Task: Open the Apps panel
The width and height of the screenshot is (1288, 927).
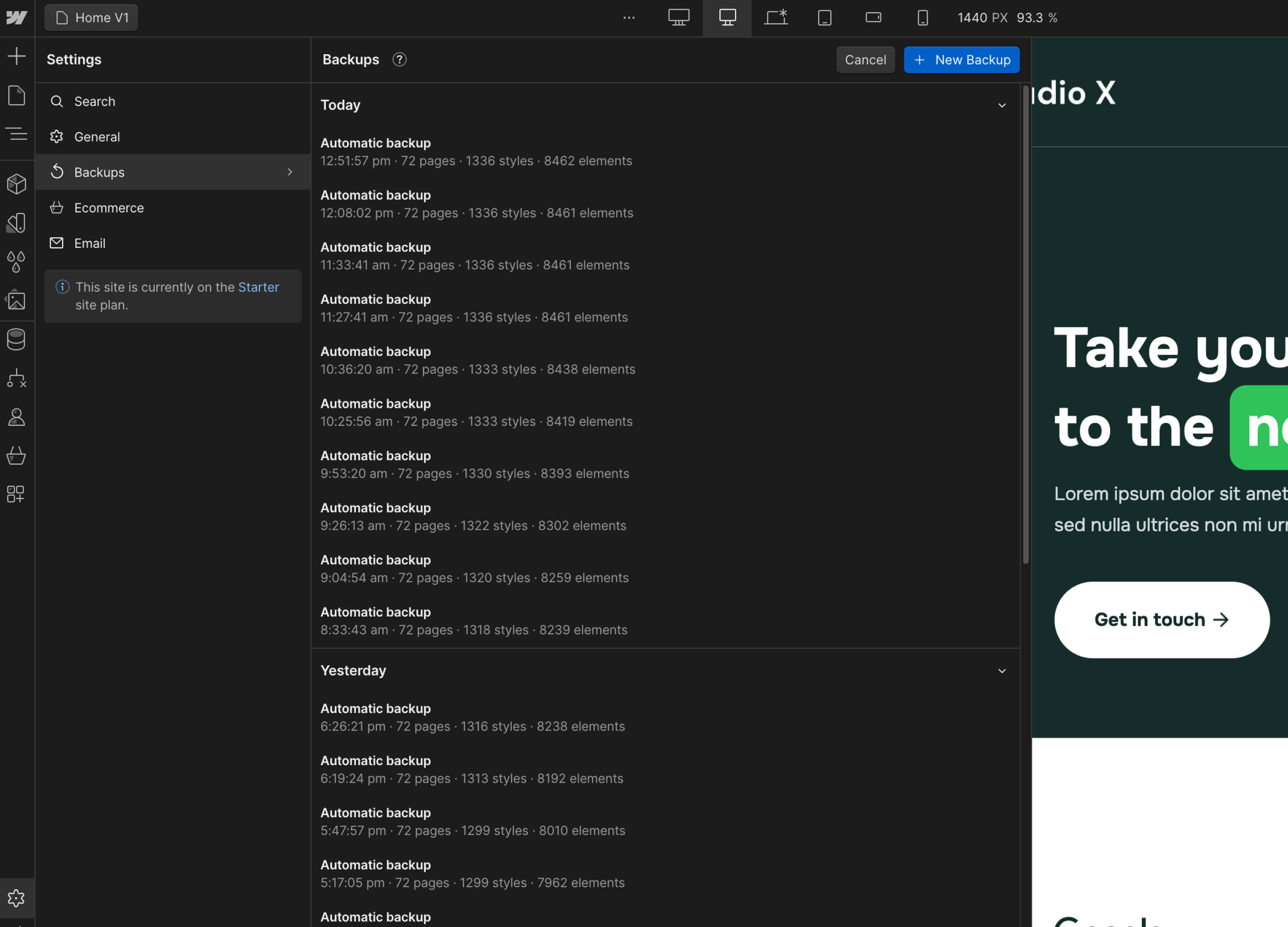Action: [17, 493]
